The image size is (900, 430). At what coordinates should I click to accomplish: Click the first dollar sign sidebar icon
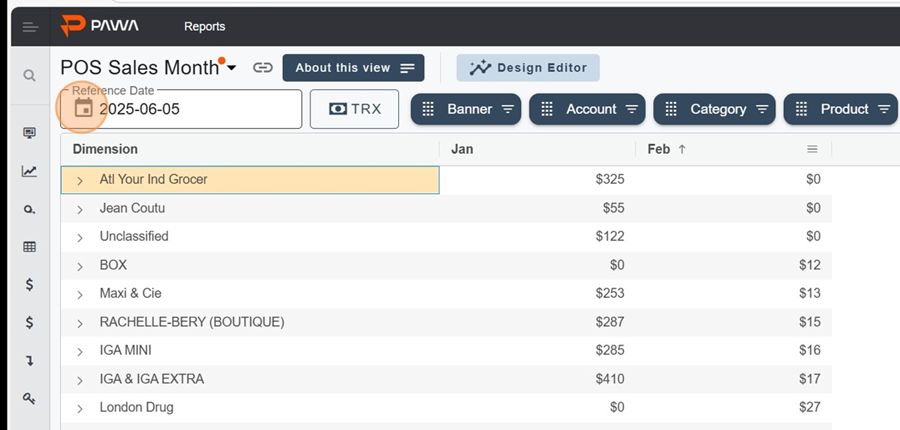click(29, 284)
